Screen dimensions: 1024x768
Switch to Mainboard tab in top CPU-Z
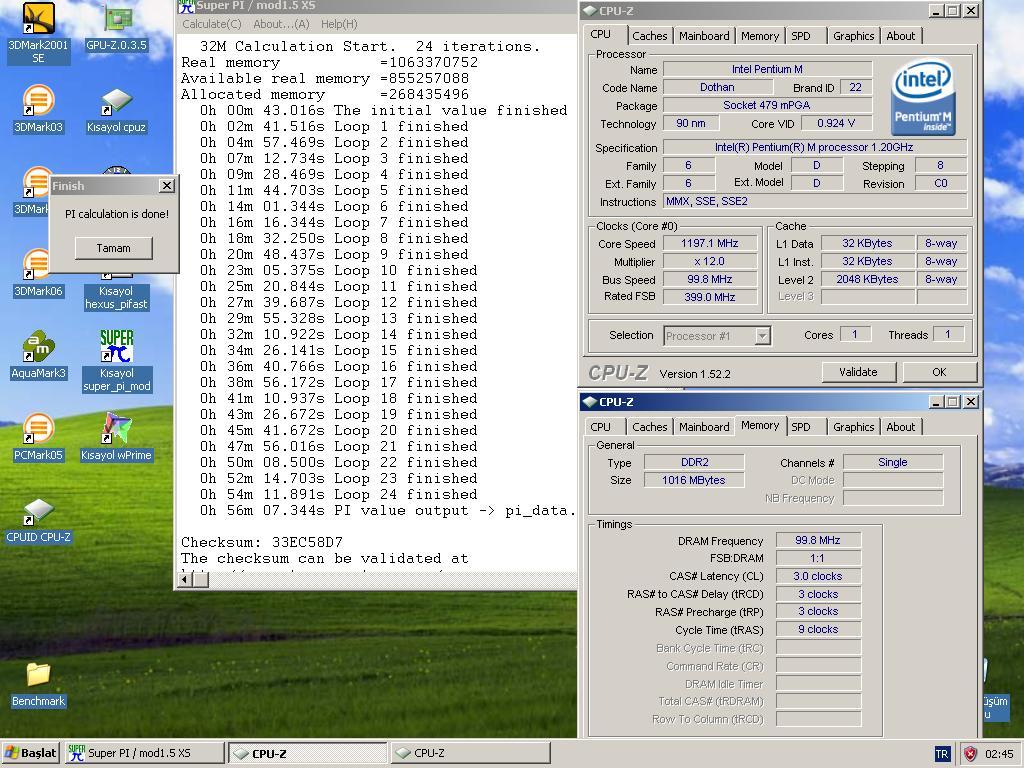click(x=704, y=36)
